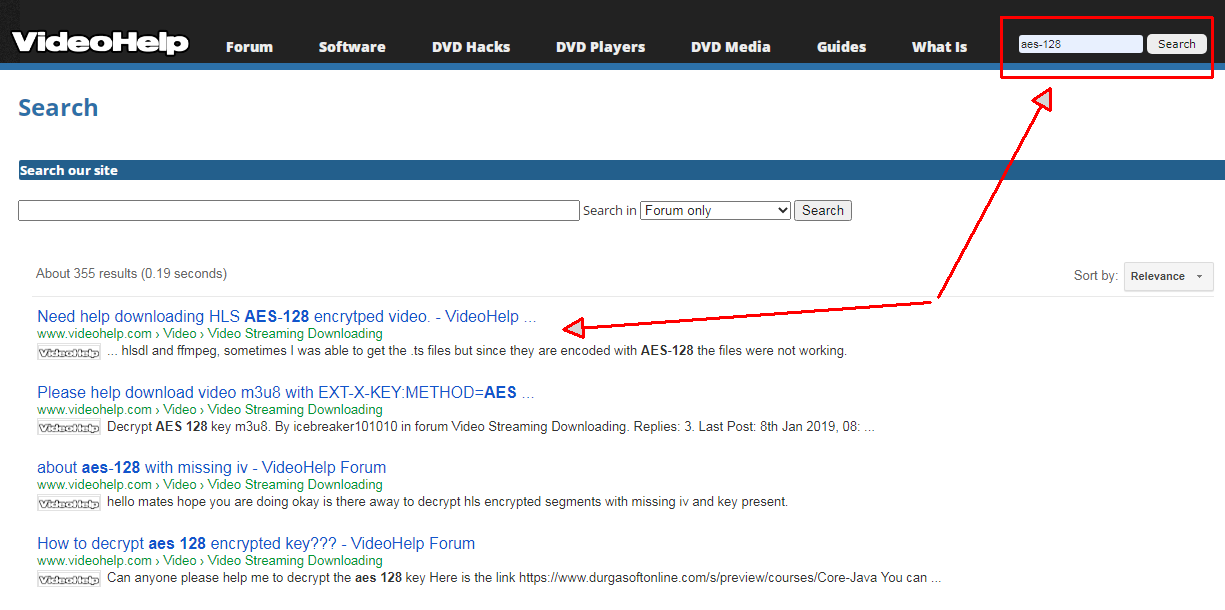Image resolution: width=1225 pixels, height=610 pixels.
Task: Open the Forum menu
Action: pyautogui.click(x=249, y=47)
